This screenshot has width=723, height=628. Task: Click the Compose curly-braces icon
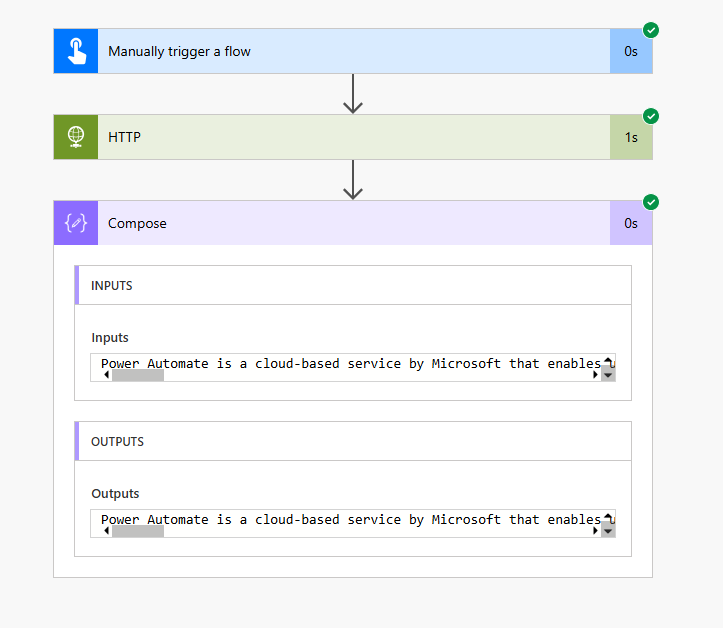[x=76, y=223]
